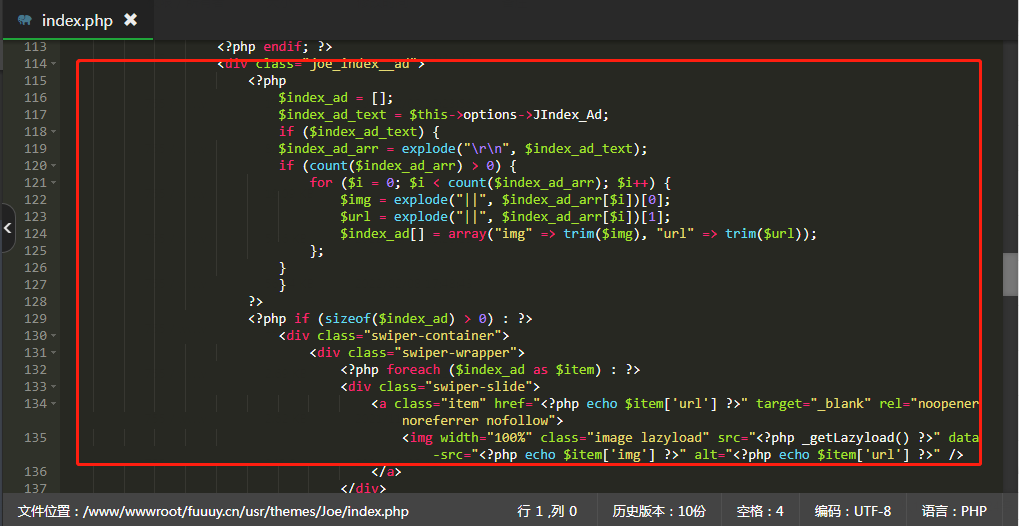The width and height of the screenshot is (1019, 526).
Task: Click the row and column indicator 行 1, 列 0
Action: click(x=547, y=511)
